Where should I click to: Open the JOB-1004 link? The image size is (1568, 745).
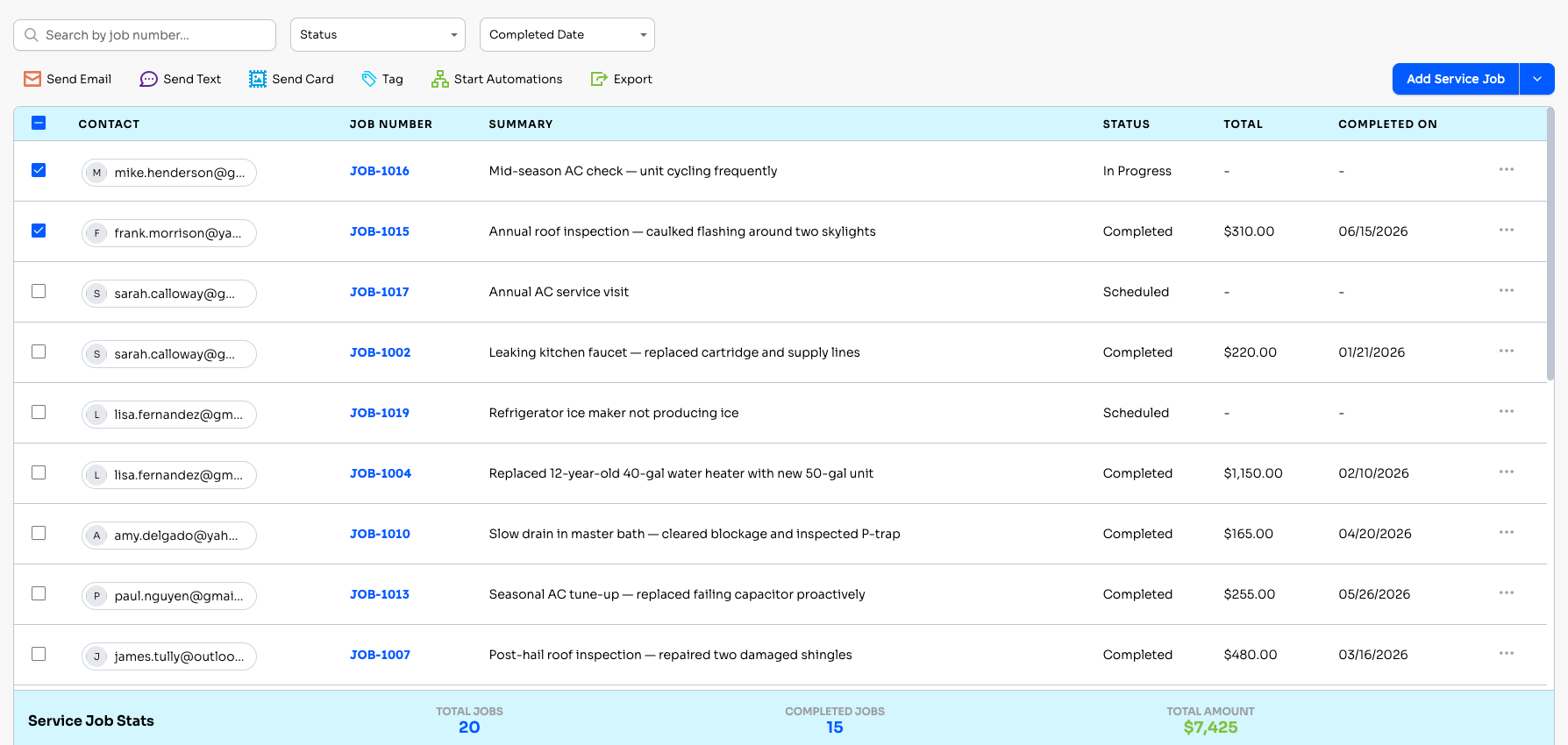tap(381, 473)
